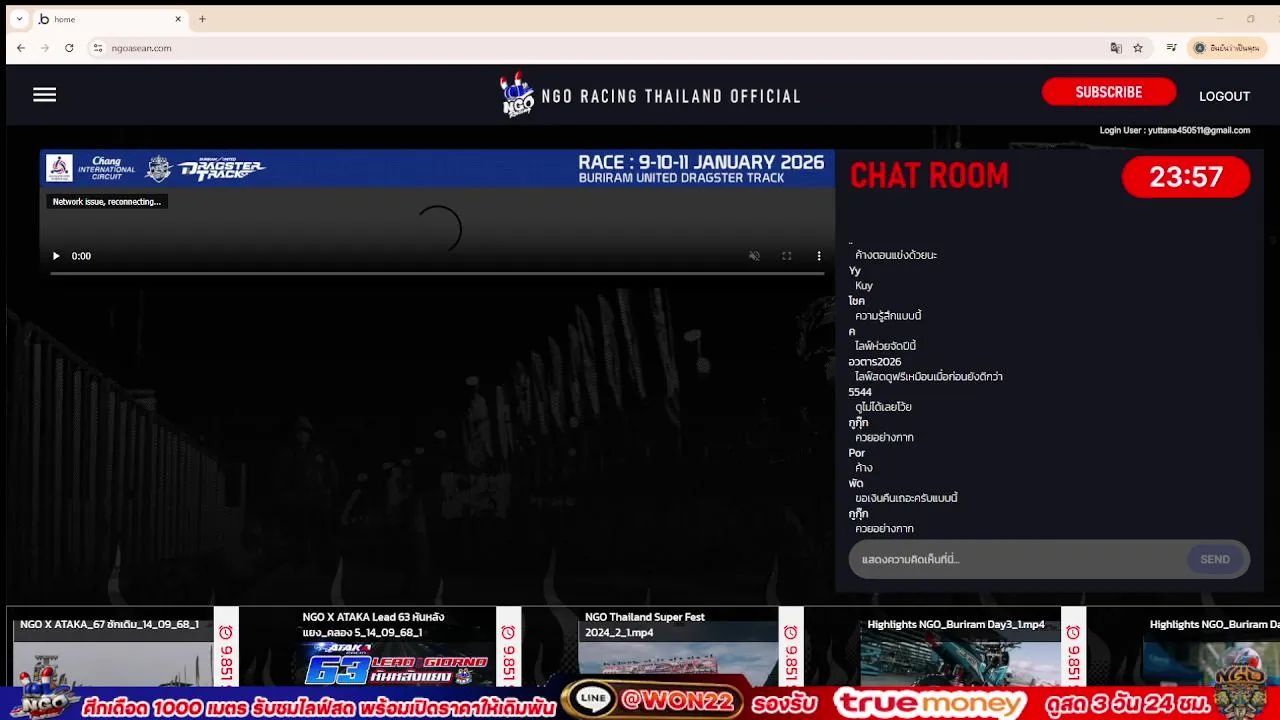The width and height of the screenshot is (1280, 720).
Task: Click the truemoney logo in banner
Action: tap(930, 703)
